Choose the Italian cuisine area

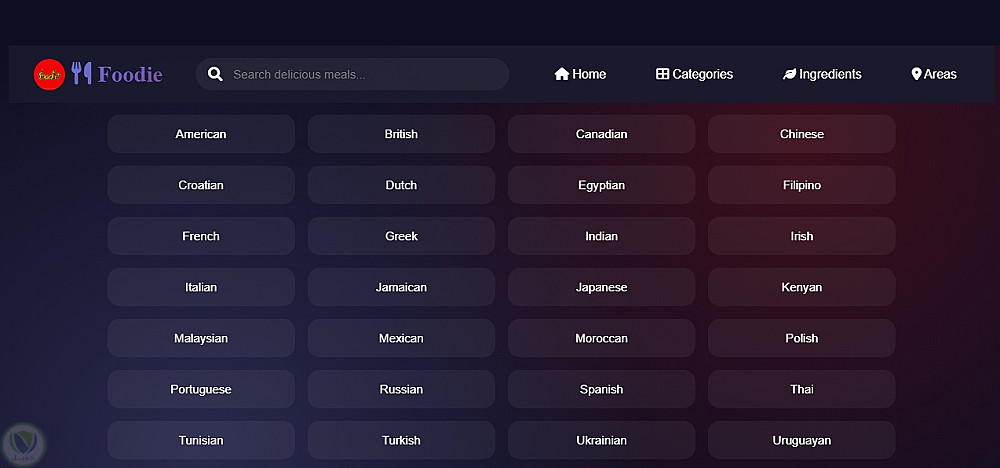201,287
